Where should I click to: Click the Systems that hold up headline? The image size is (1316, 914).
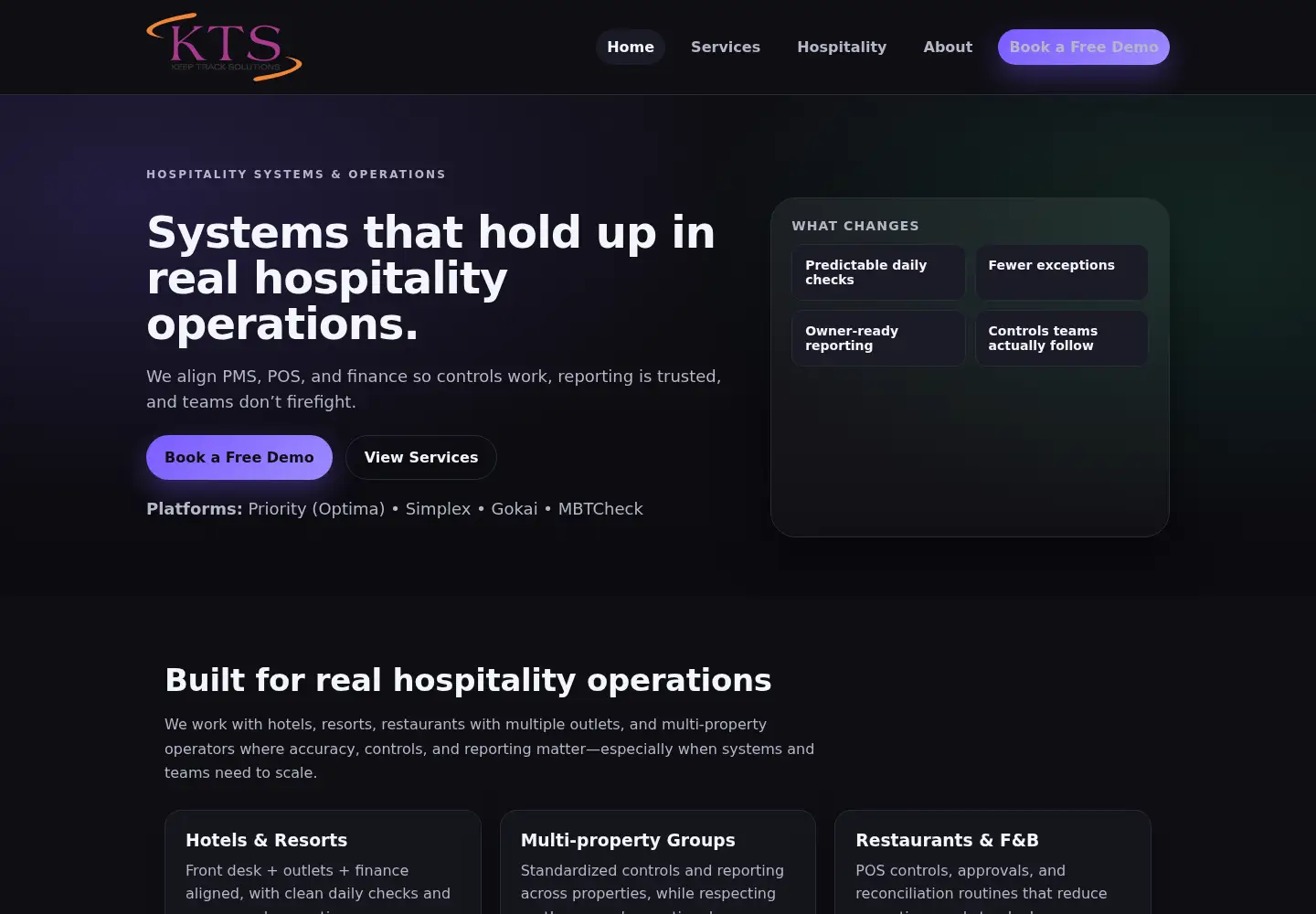[431, 278]
